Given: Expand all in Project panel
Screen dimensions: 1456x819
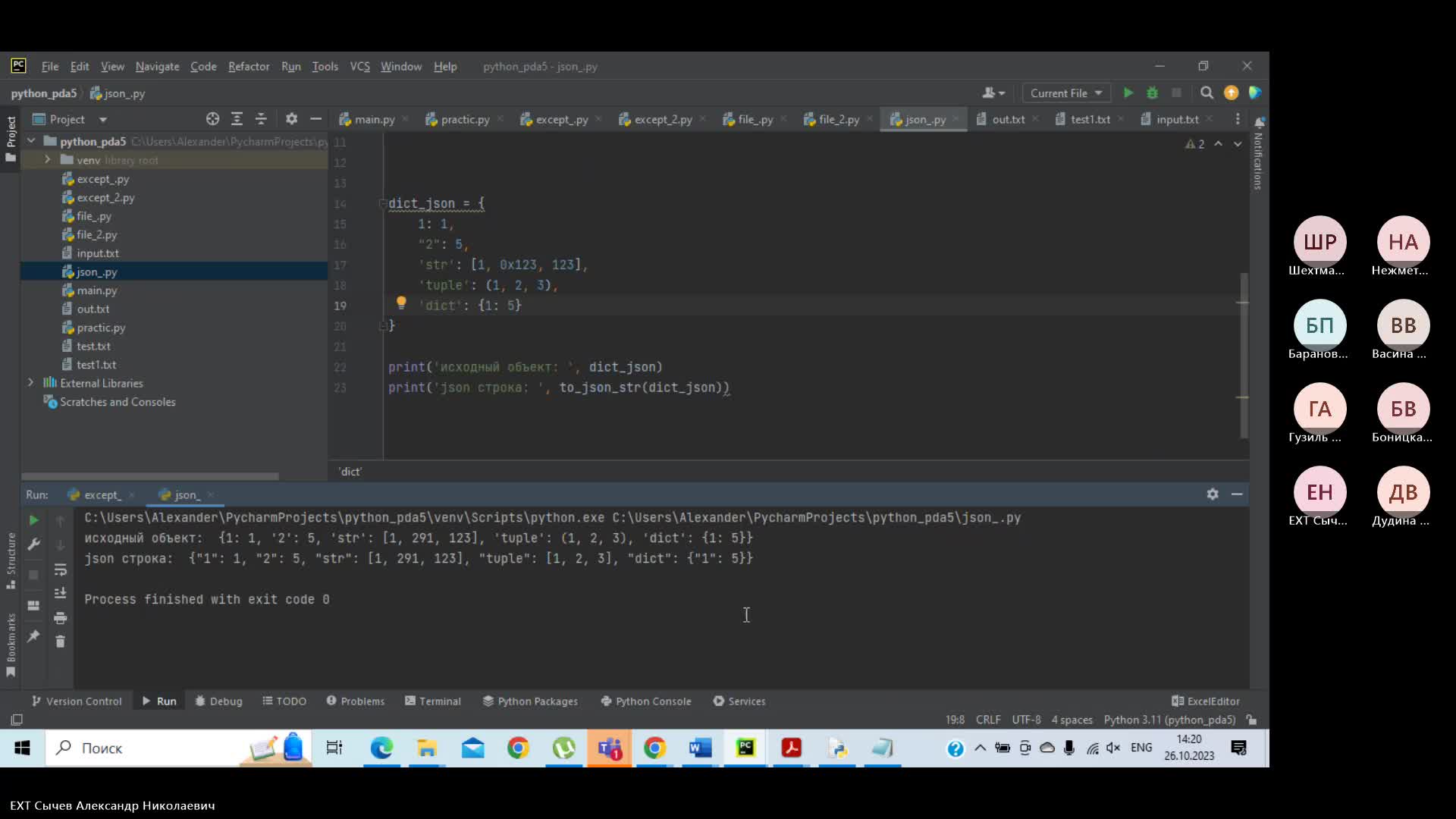Looking at the screenshot, I should (x=237, y=119).
